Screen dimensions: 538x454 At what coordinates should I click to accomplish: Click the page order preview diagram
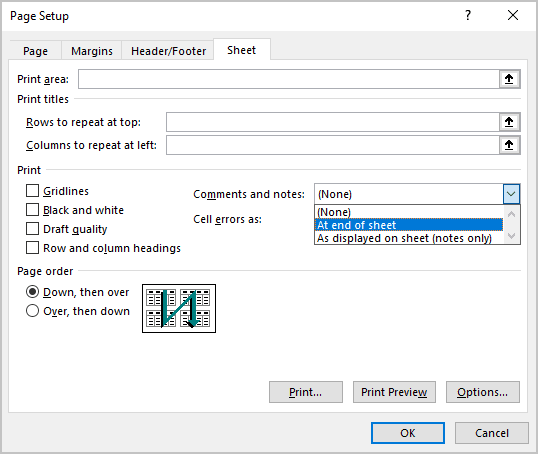point(179,308)
